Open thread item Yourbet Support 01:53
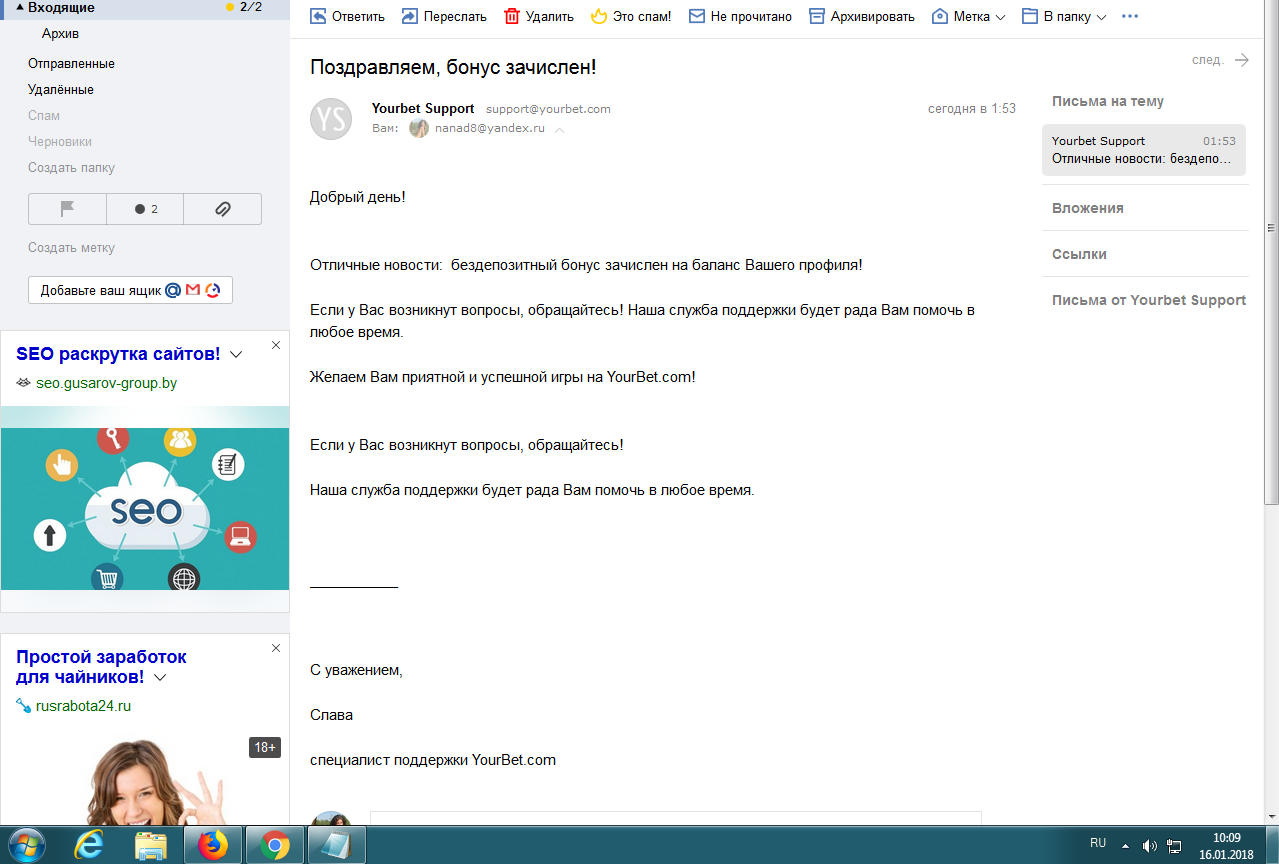 pos(1144,150)
